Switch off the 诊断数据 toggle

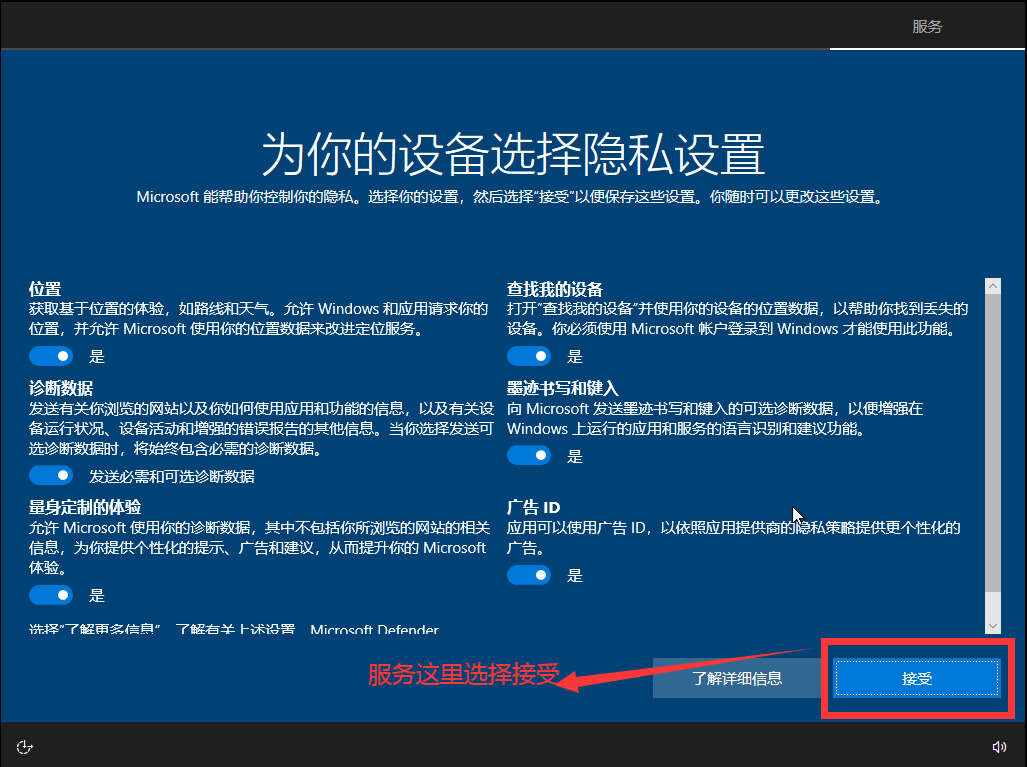[x=51, y=476]
